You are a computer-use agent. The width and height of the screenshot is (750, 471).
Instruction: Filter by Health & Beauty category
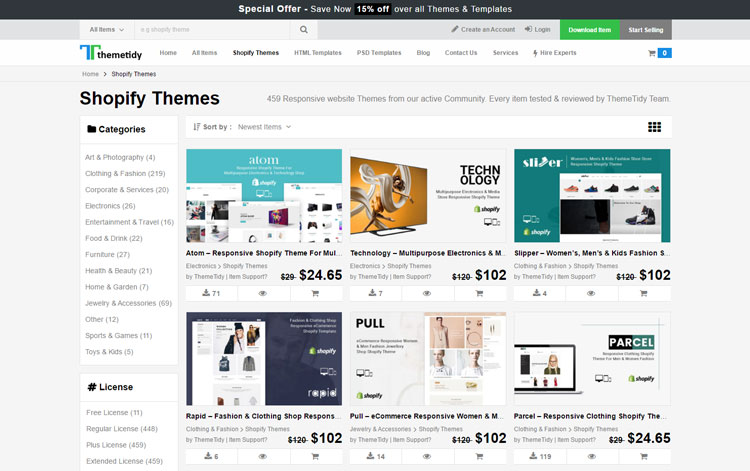[x=118, y=271]
